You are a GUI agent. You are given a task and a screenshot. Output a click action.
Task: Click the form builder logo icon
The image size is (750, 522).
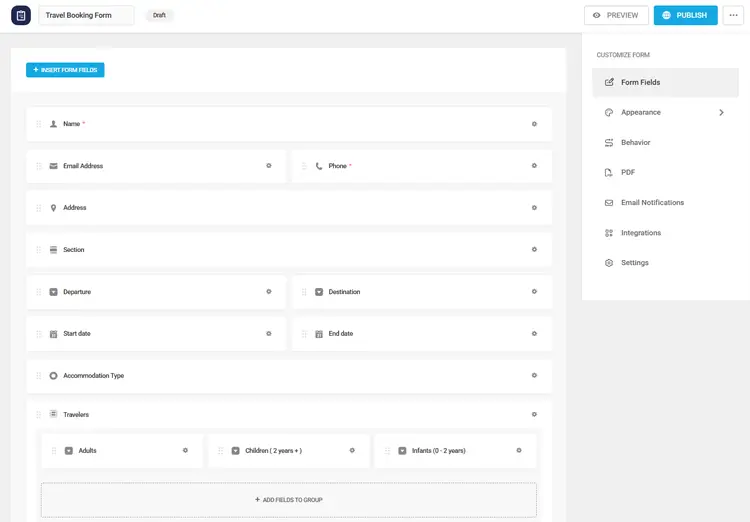[21, 15]
